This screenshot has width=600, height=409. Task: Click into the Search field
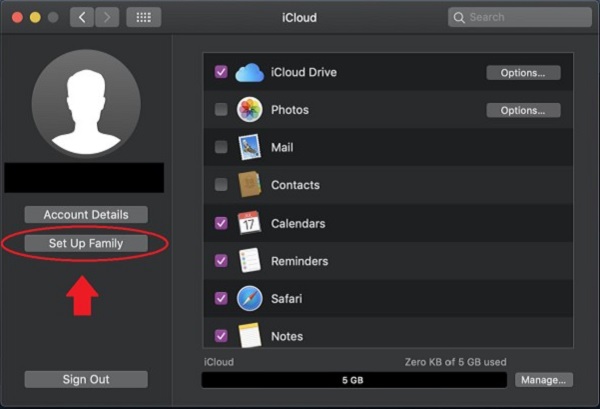pyautogui.click(x=520, y=17)
